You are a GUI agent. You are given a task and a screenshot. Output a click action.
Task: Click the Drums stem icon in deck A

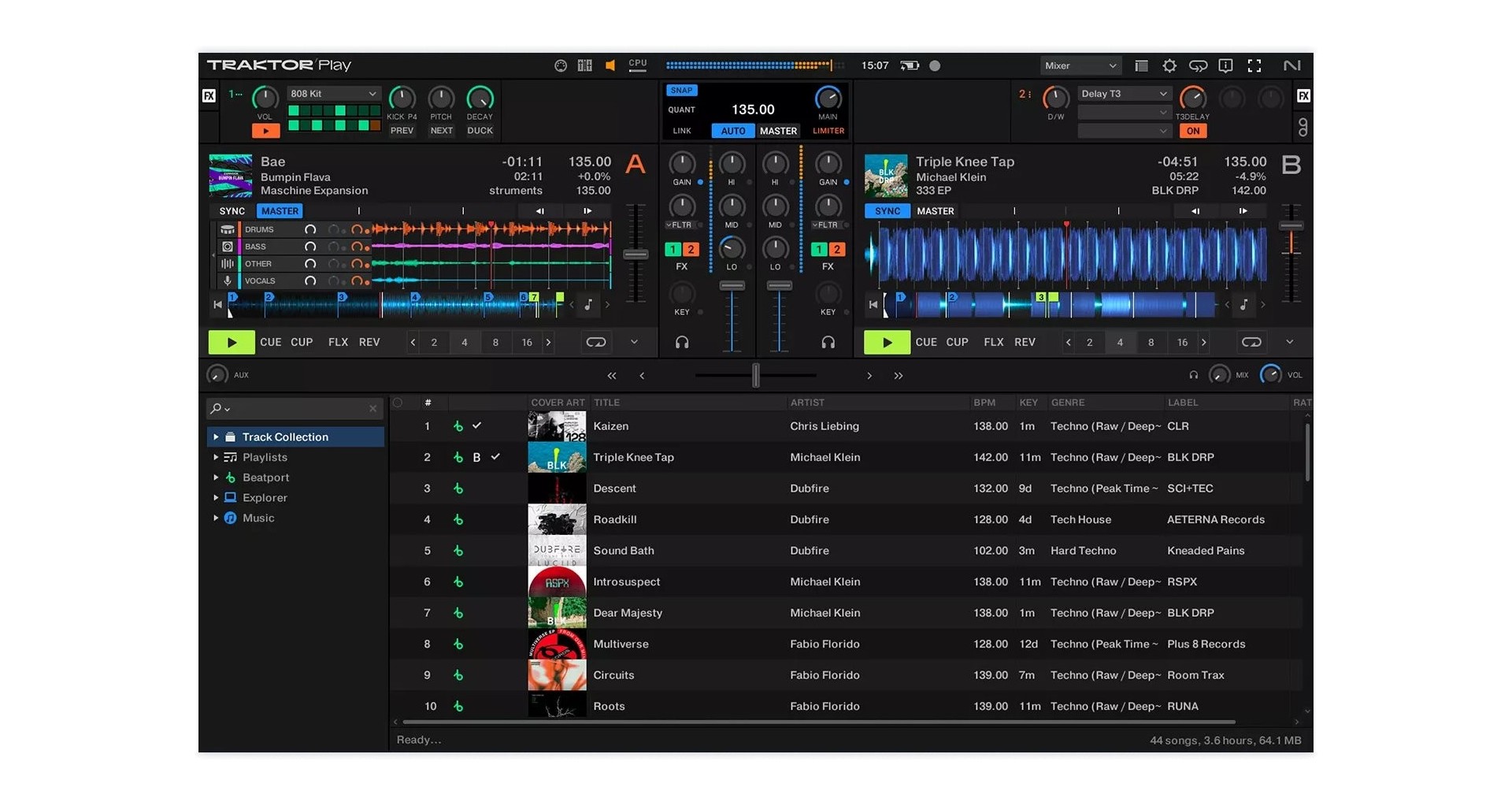(x=228, y=229)
